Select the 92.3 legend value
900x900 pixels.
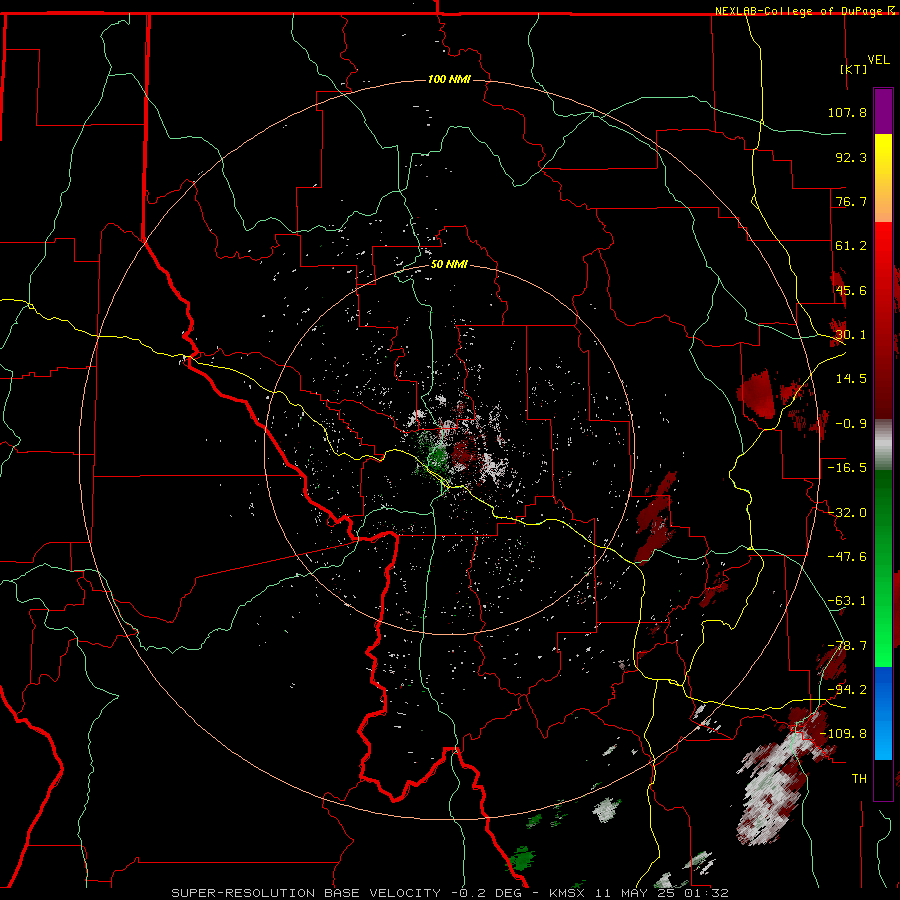(851, 157)
